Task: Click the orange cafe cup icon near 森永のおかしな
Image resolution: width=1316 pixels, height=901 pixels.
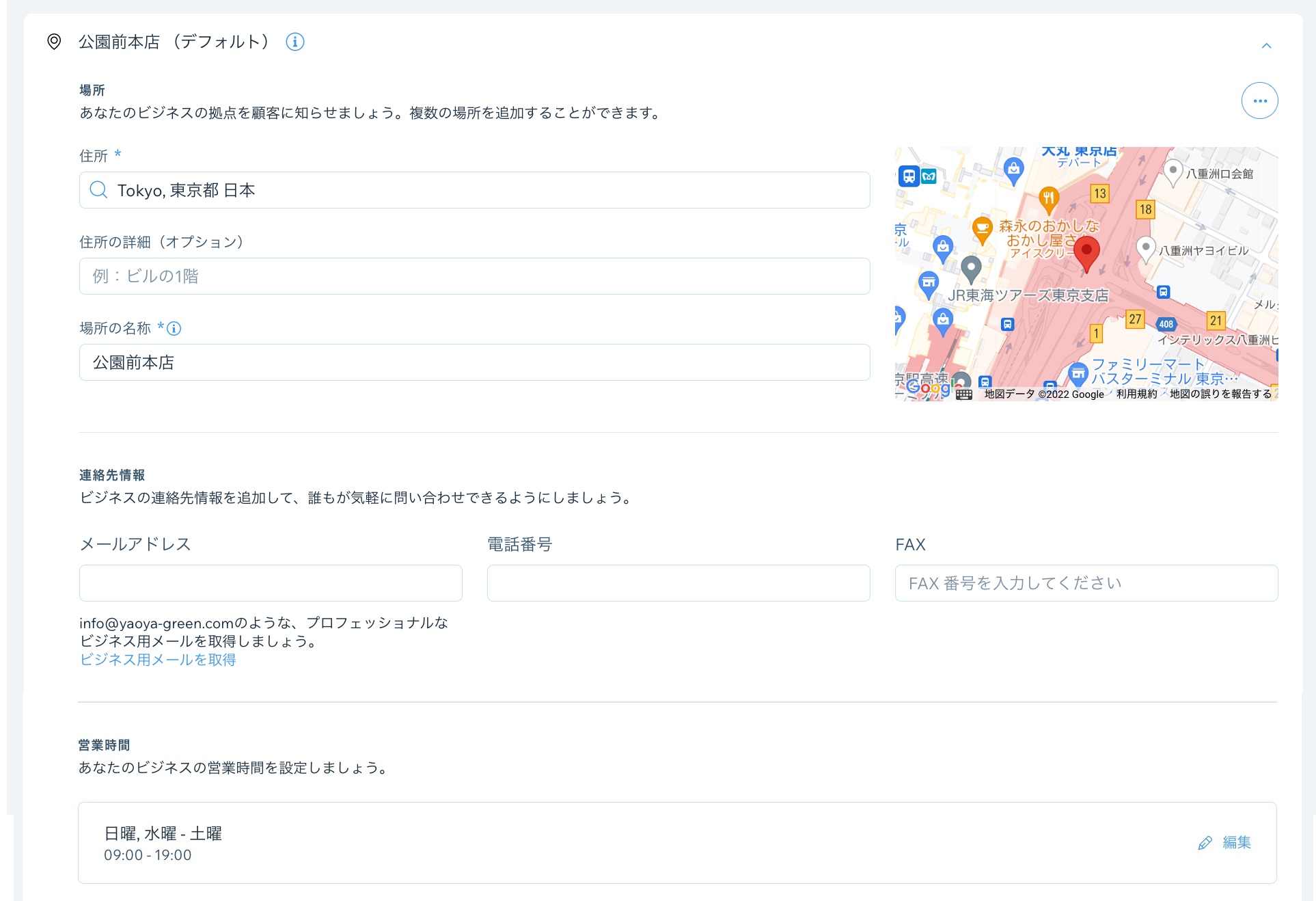Action: 982,231
